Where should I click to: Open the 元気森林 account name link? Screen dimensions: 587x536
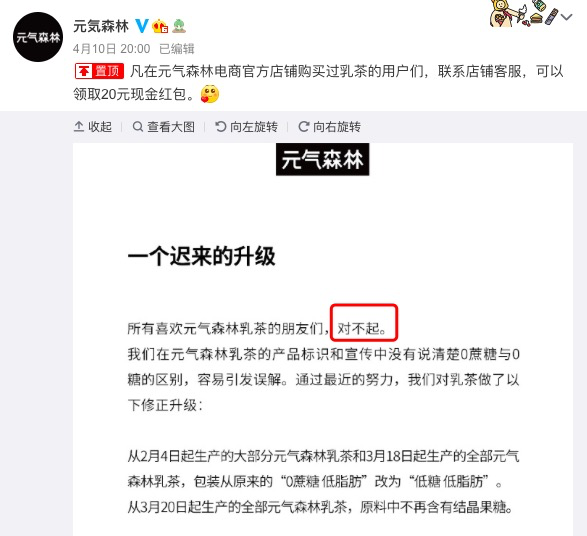coord(101,26)
